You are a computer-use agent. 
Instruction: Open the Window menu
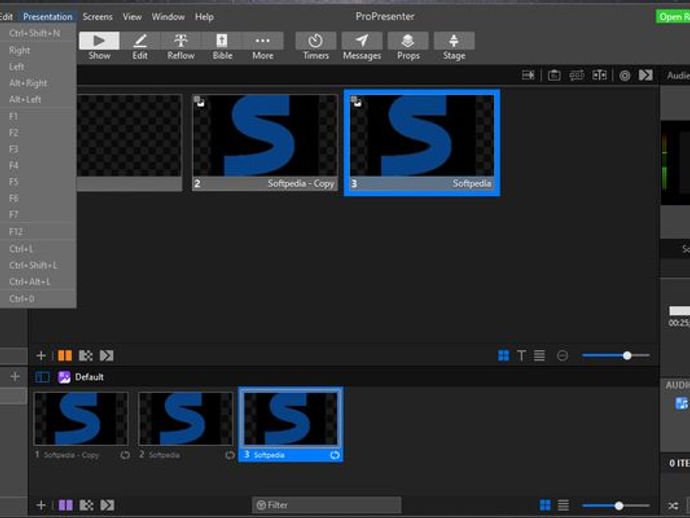[168, 17]
